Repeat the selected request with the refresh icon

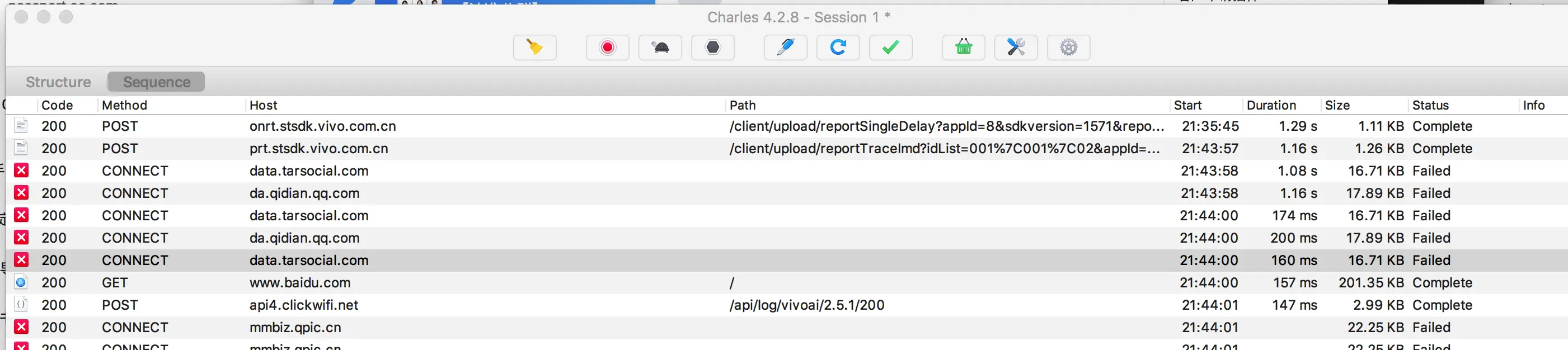pyautogui.click(x=838, y=48)
